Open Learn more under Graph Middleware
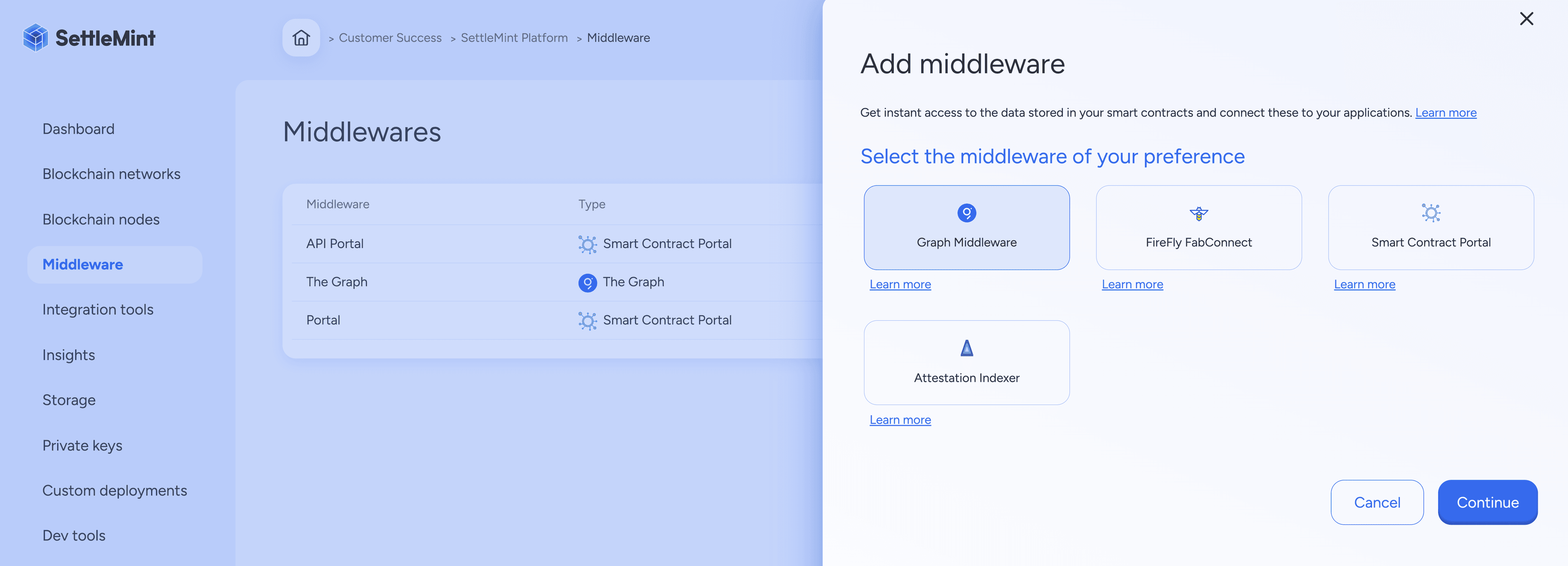Viewport: 1568px width, 566px height. (x=900, y=284)
